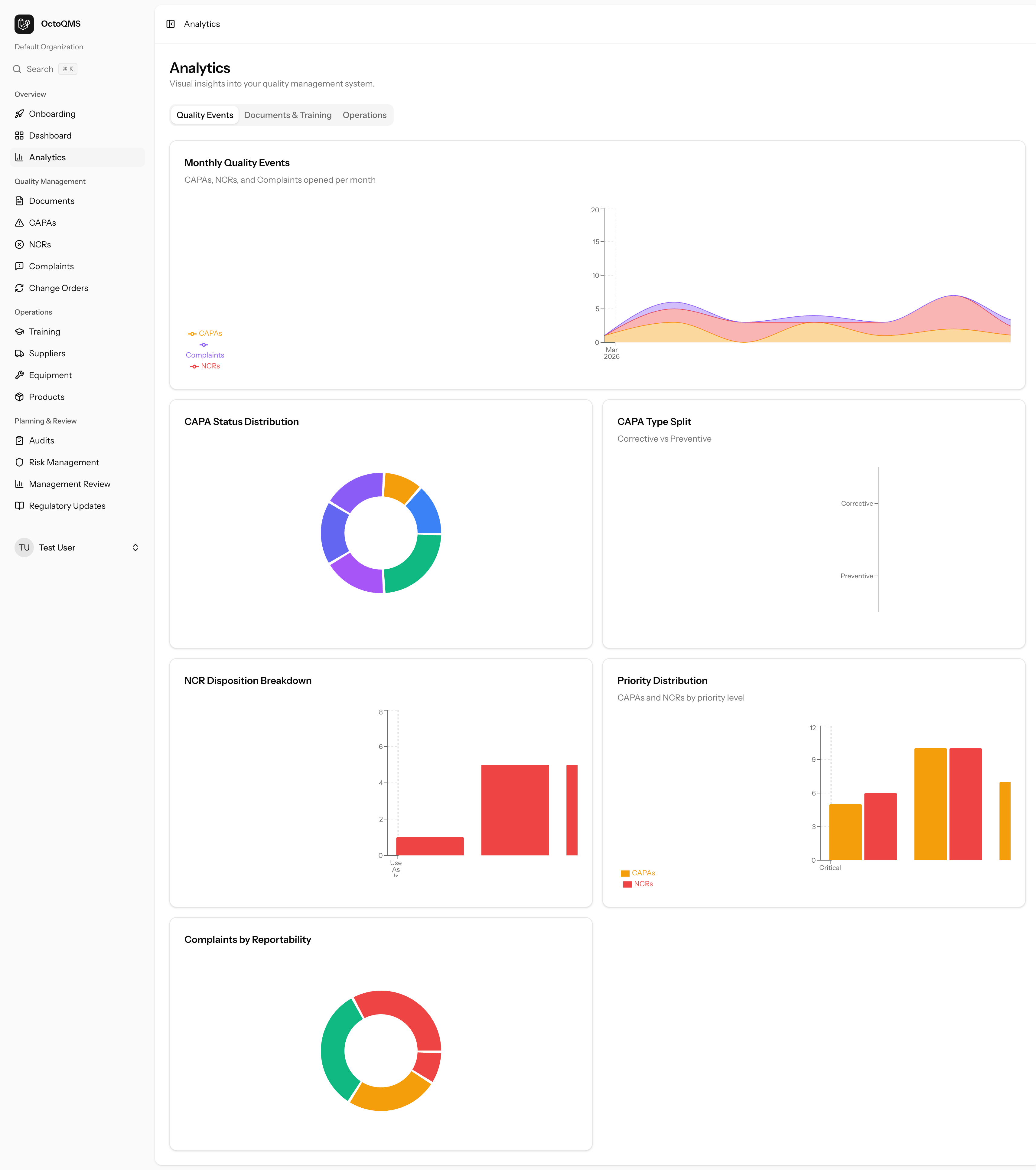This screenshot has width=1036, height=1170.
Task: Click the Audits clipboard icon
Action: (x=19, y=440)
